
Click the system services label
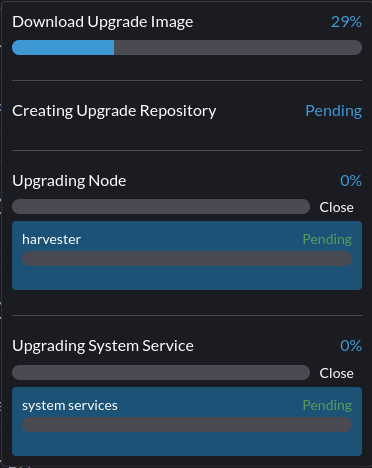(x=70, y=405)
